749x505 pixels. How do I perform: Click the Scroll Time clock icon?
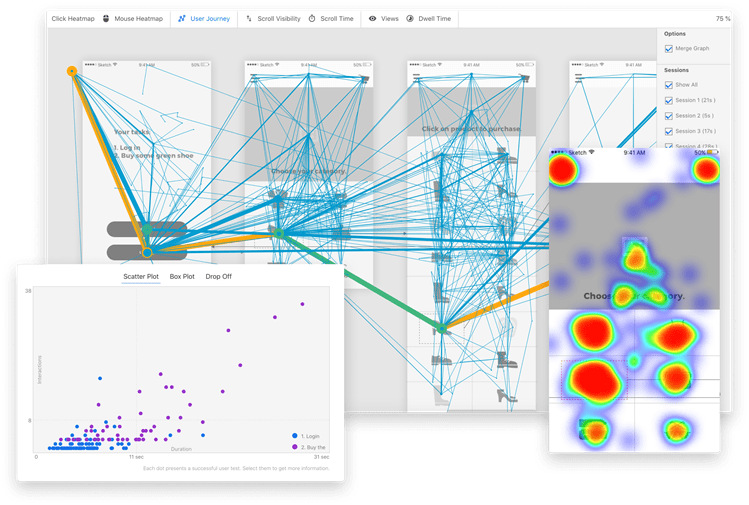click(312, 18)
